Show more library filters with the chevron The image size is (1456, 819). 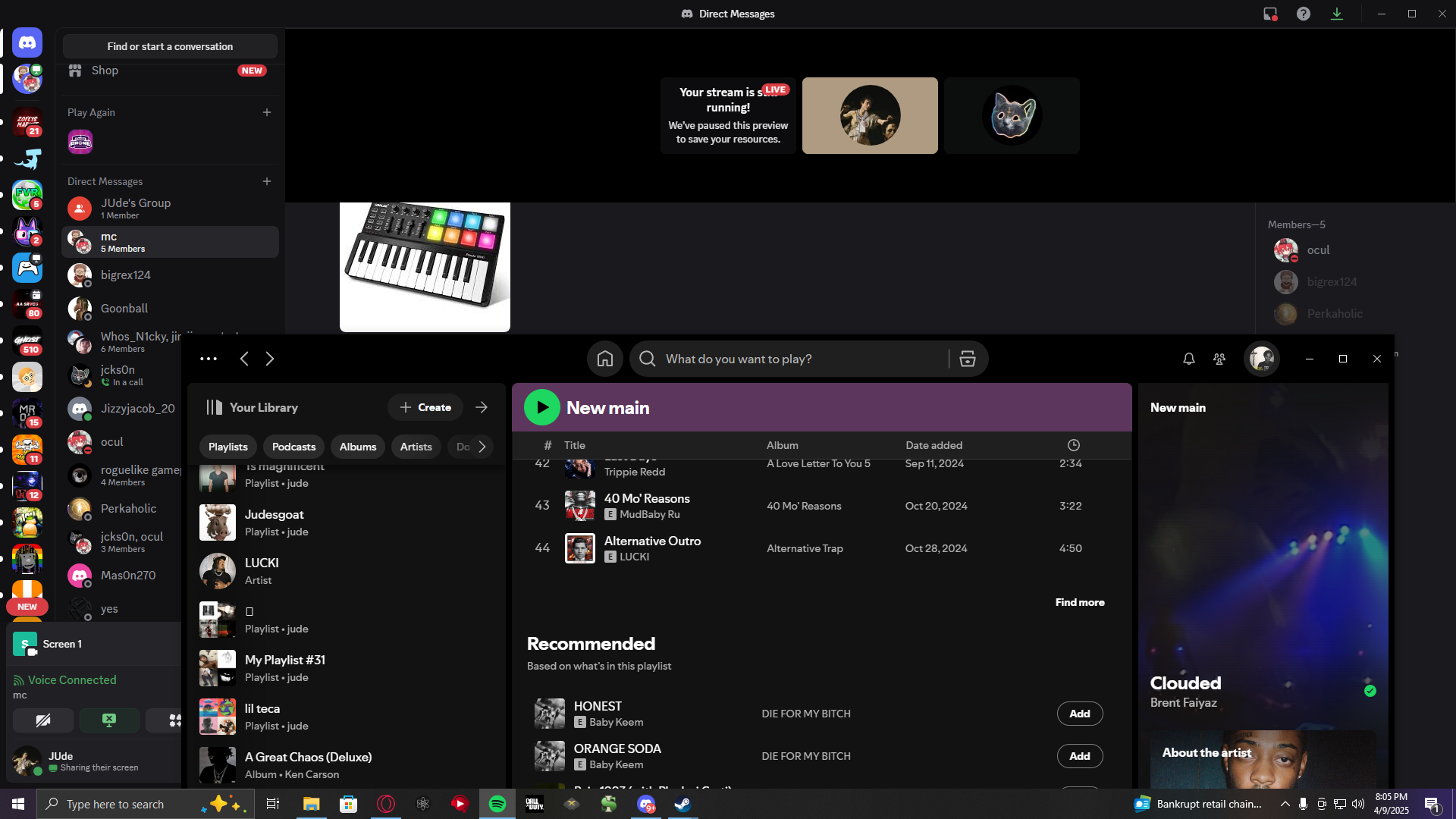(482, 447)
